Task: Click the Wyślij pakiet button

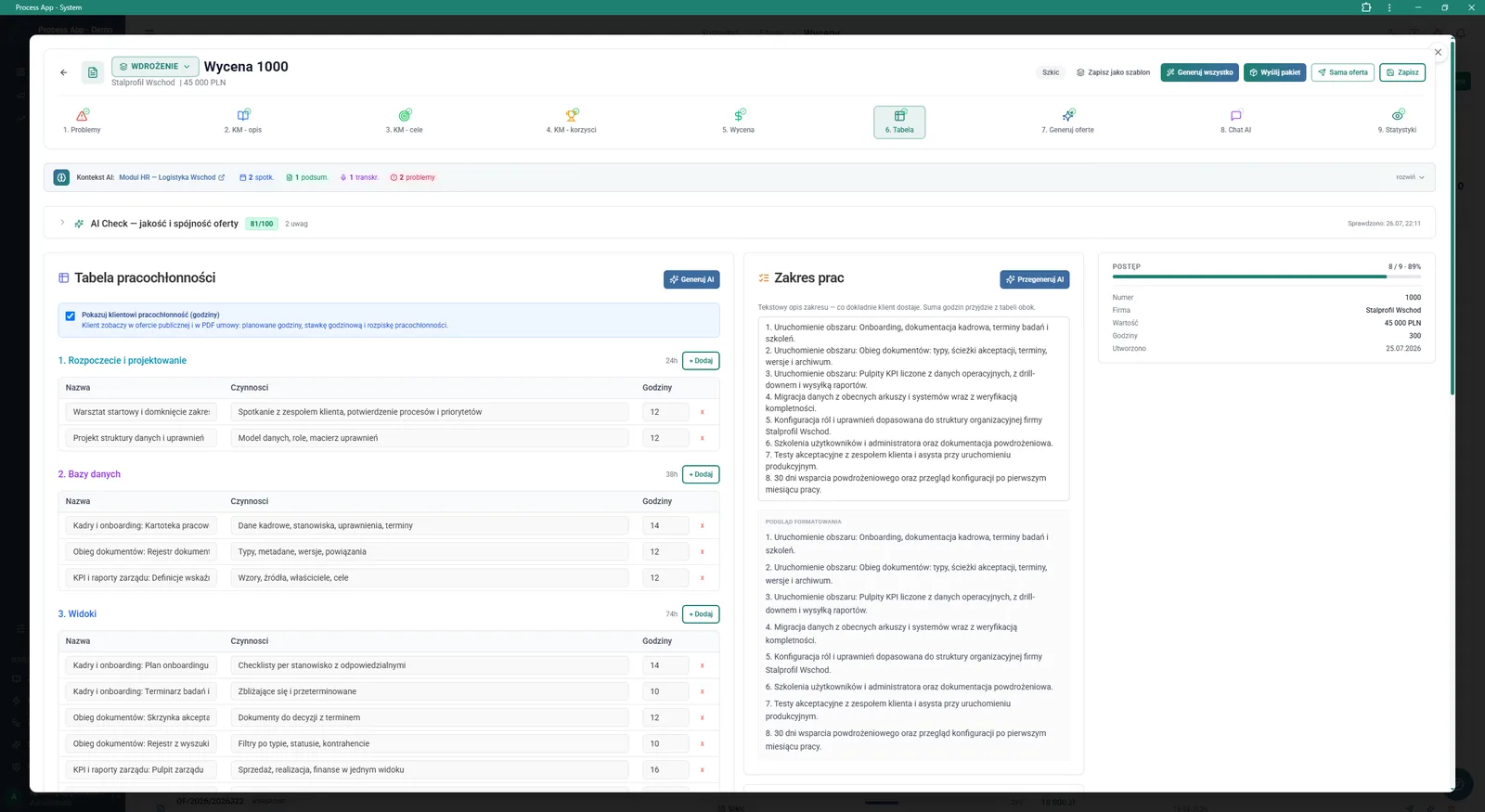Action: 1274,72
